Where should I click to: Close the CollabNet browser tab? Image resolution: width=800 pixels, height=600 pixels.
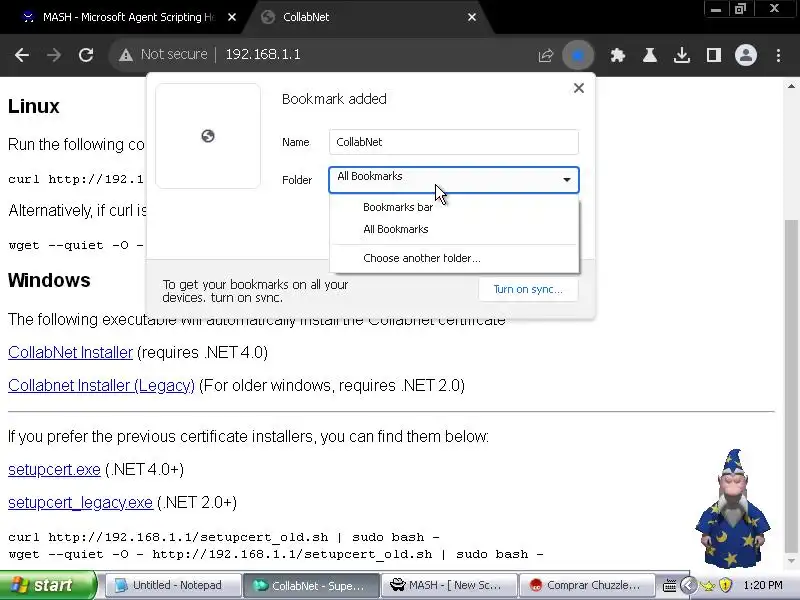(472, 17)
